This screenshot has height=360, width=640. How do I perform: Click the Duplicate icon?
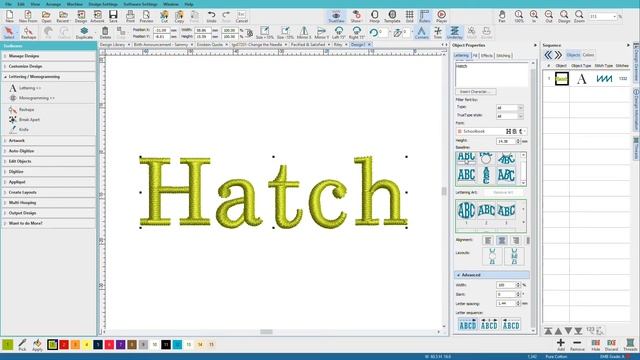pos(84,32)
